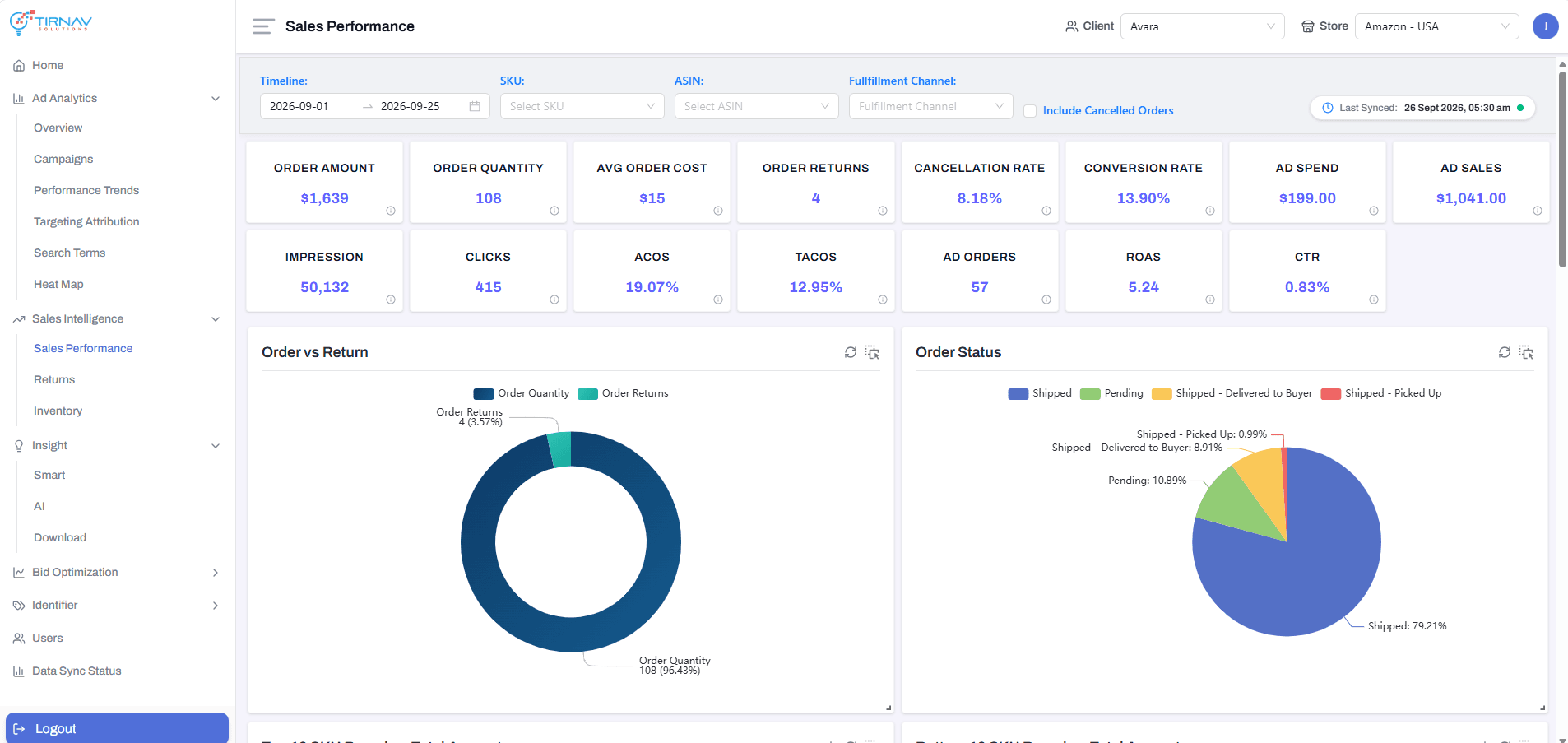1568x743 pixels.
Task: Open the Select SKU dropdown
Action: [582, 106]
